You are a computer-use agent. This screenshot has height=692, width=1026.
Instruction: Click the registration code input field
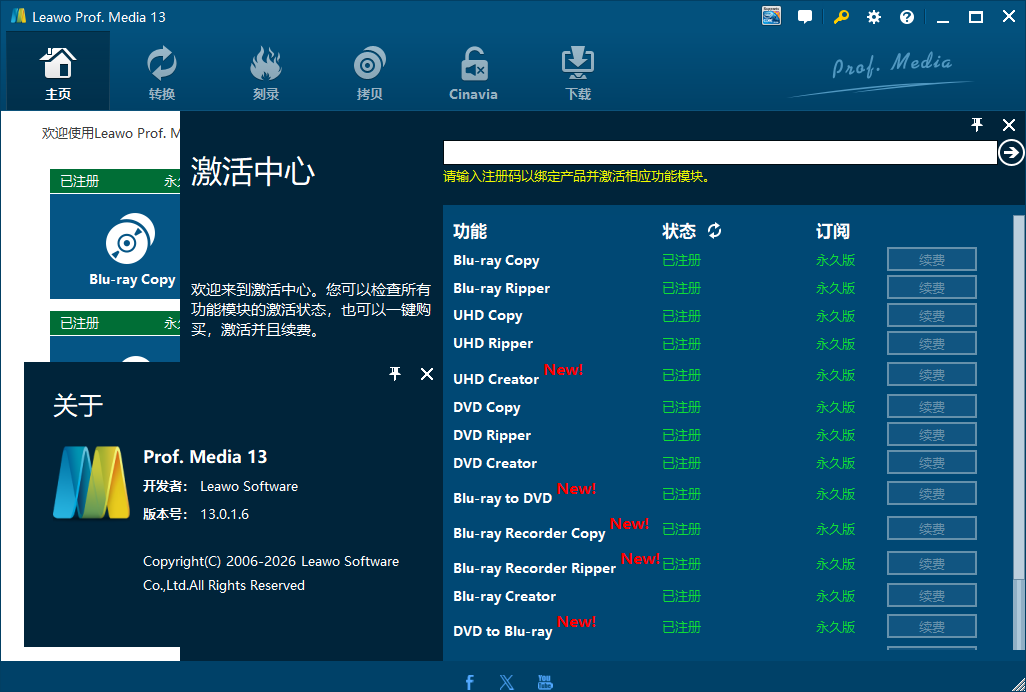pyautogui.click(x=720, y=152)
